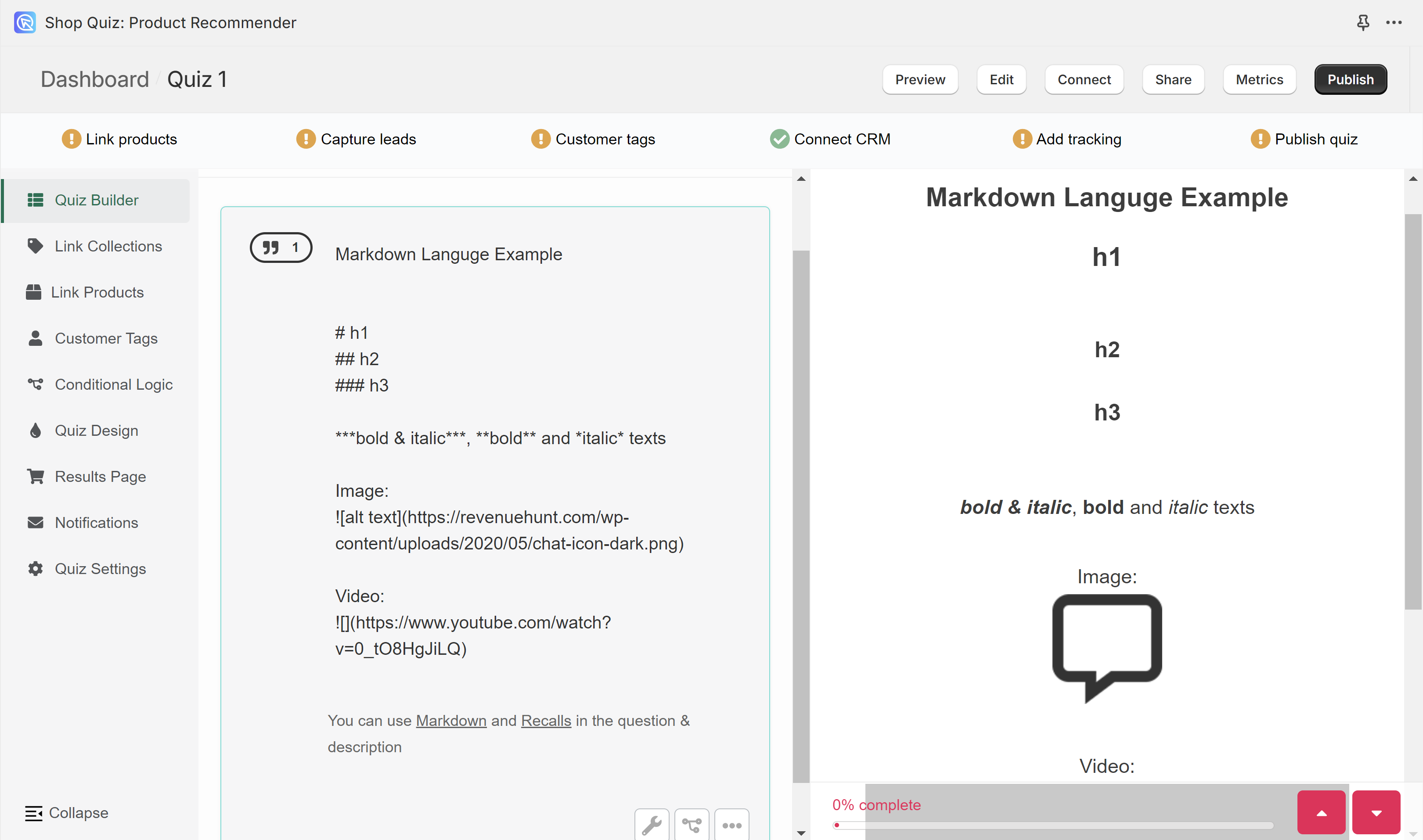This screenshot has height=840, width=1423.
Task: Click the Conditional Logic branch icon in sidebar
Action: [x=35, y=384]
